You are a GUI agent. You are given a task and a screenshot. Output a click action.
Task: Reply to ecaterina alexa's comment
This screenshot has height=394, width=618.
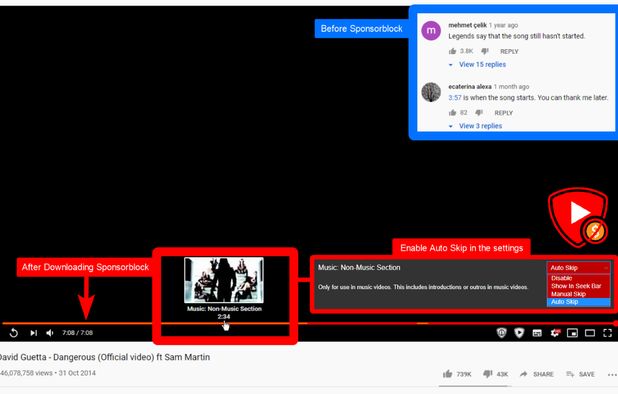(x=504, y=113)
